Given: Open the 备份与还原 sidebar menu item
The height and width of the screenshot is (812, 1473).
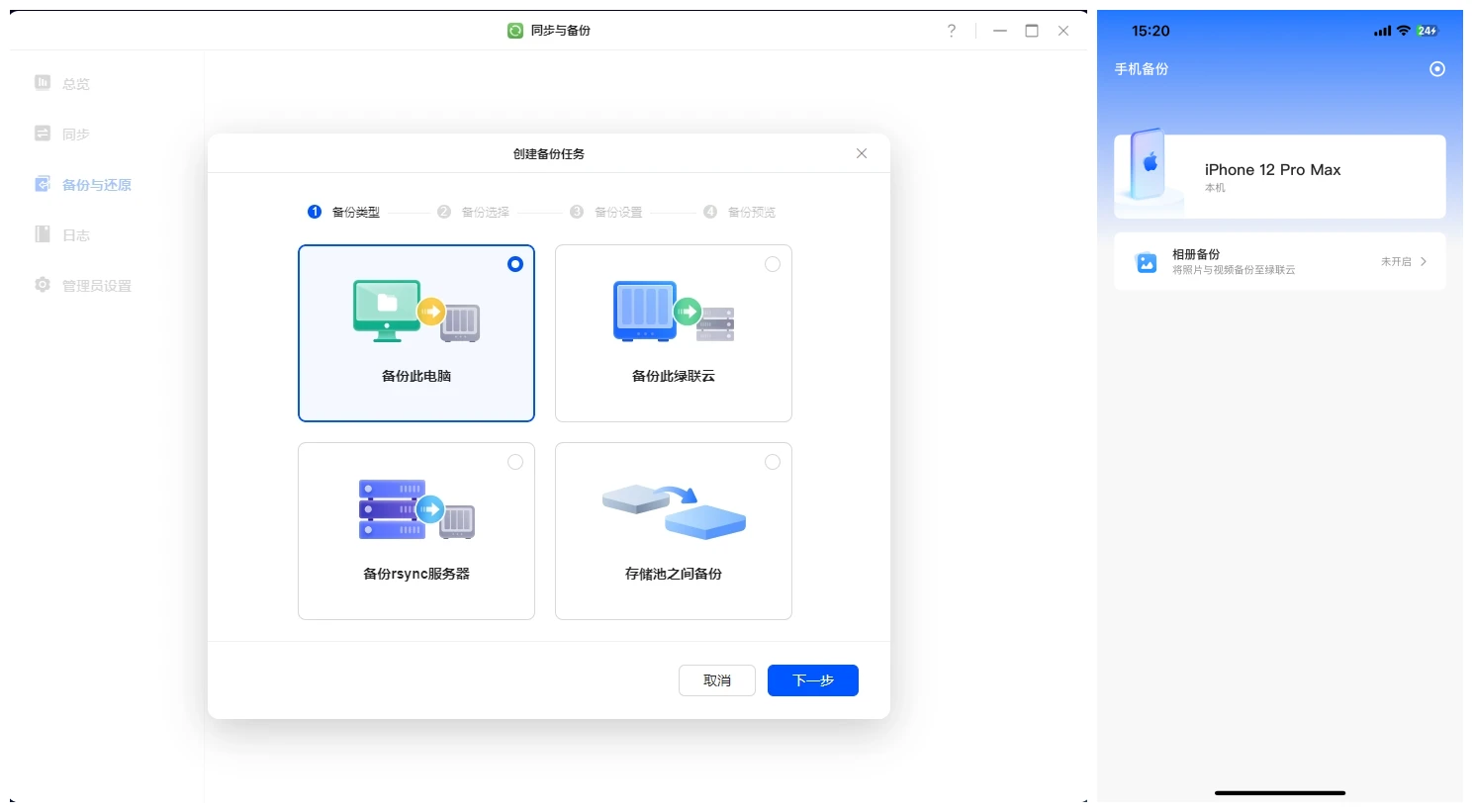Looking at the screenshot, I should 96,185.
